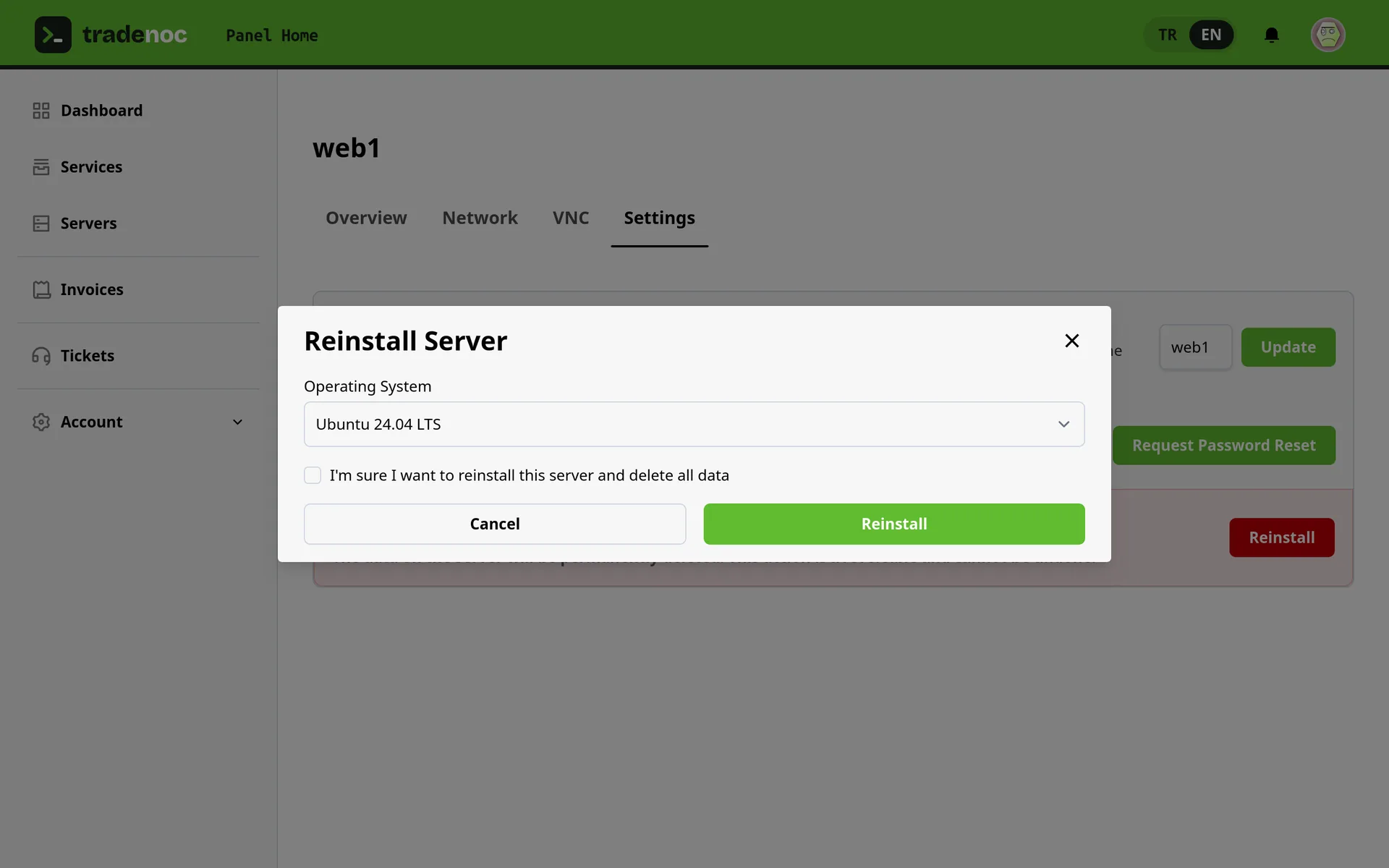Click the Servers sidebar icon
The image size is (1389, 868).
(x=41, y=224)
